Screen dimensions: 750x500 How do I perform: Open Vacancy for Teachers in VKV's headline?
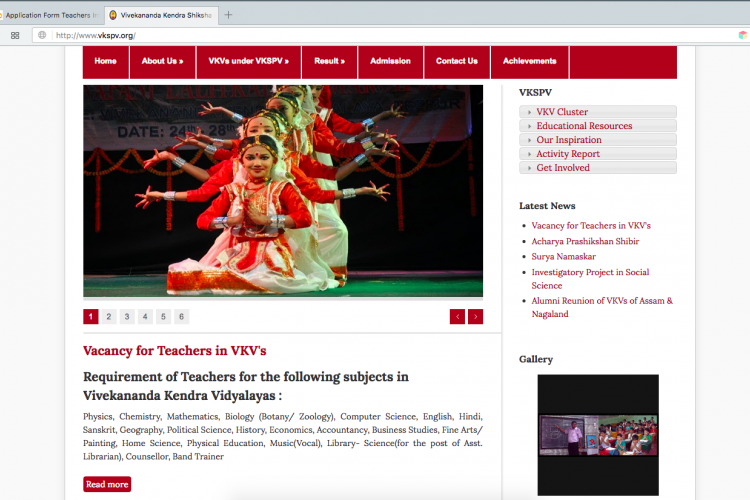pos(175,351)
